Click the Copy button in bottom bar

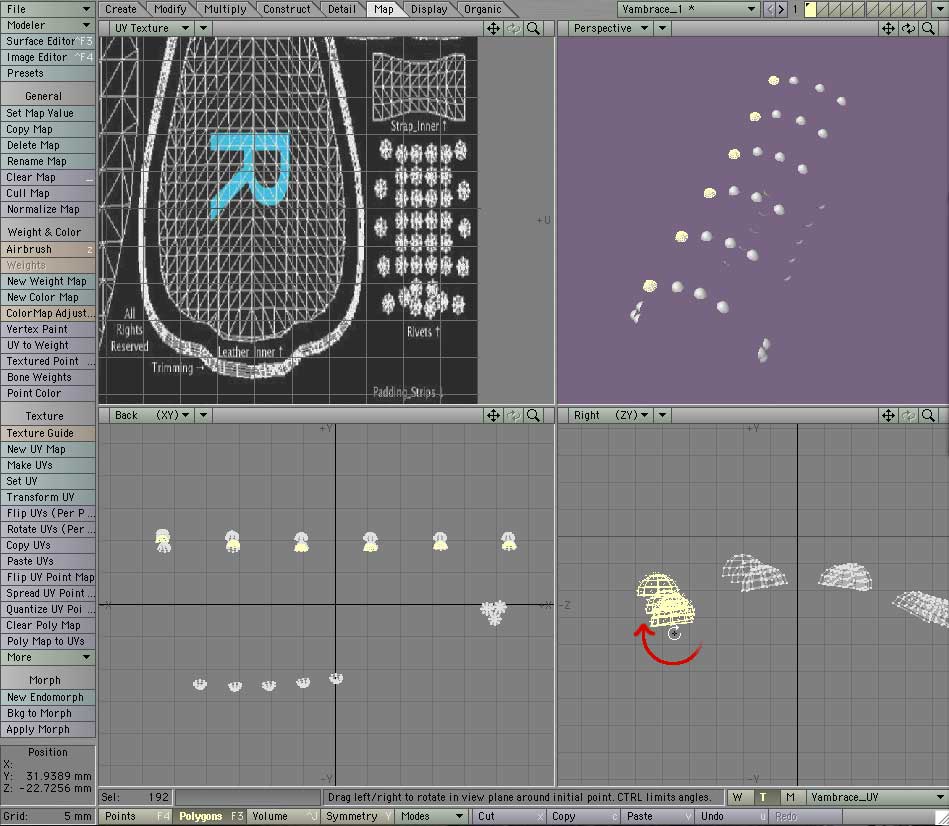(582, 816)
